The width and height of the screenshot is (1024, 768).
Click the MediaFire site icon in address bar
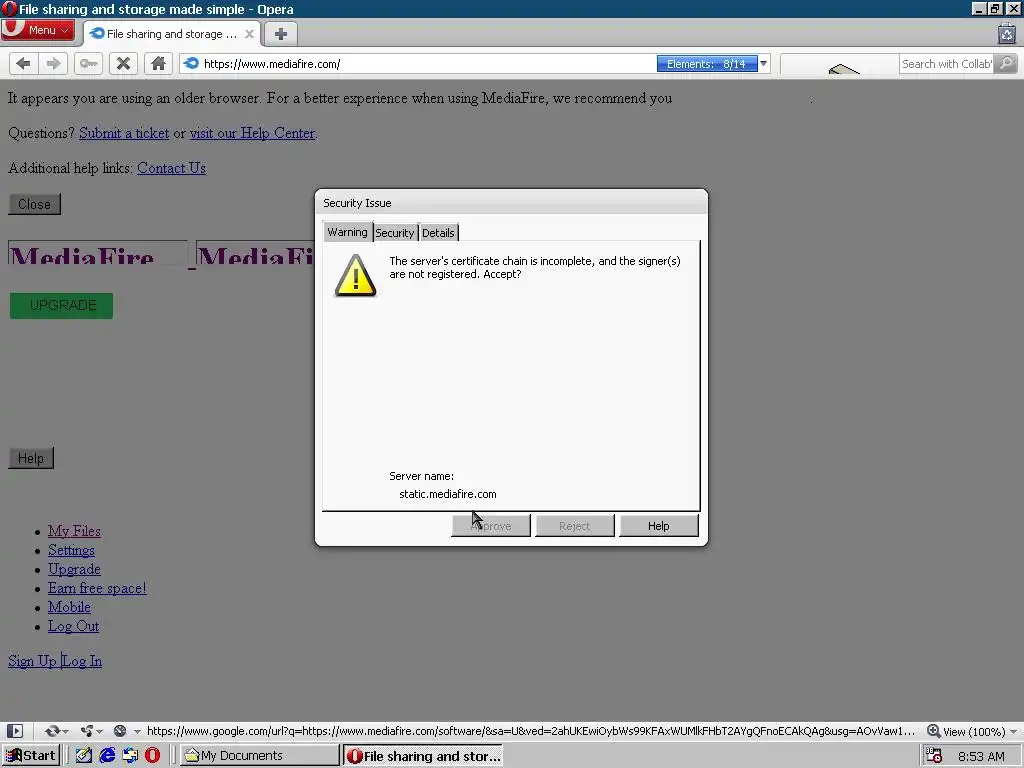(x=191, y=63)
